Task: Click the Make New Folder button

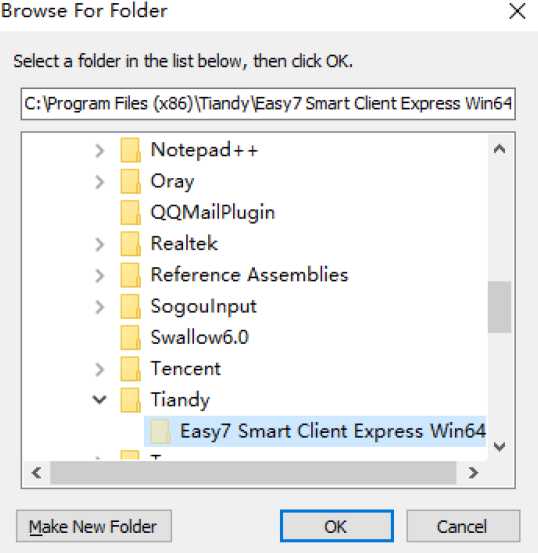Action: click(94, 526)
